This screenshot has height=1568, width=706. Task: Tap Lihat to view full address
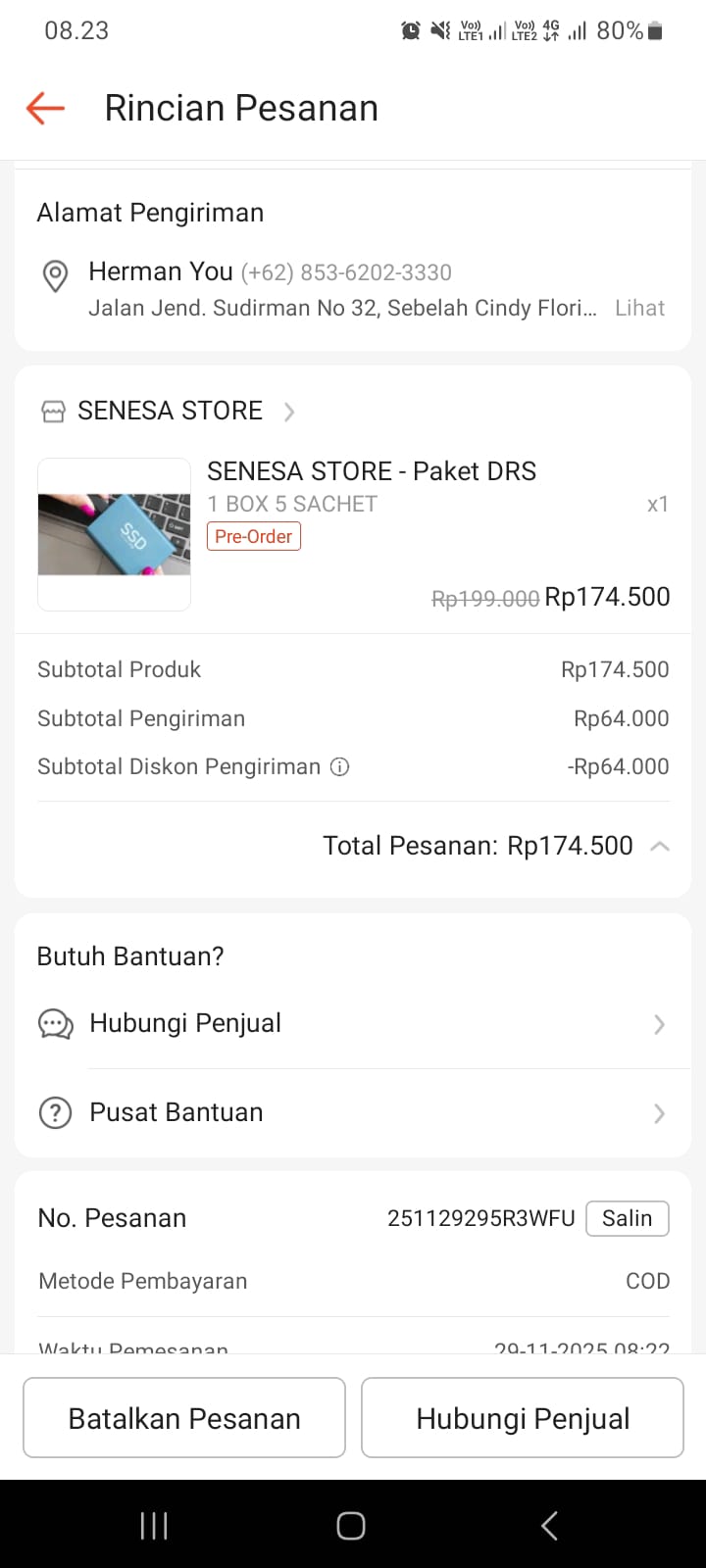pyautogui.click(x=639, y=308)
